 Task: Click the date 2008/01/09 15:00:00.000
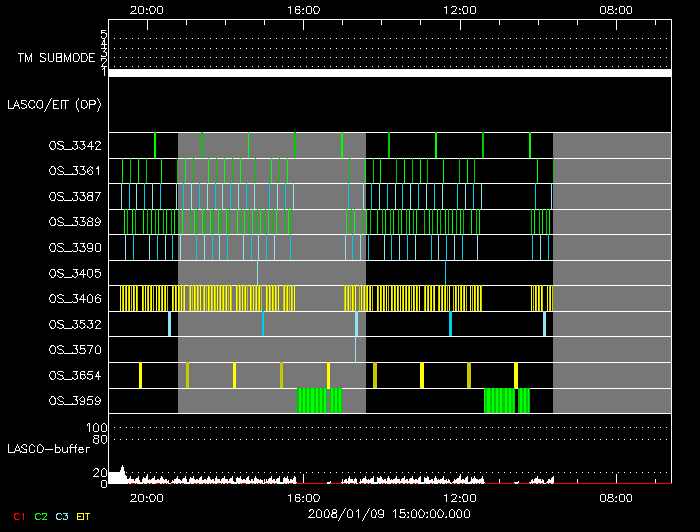[x=389, y=514]
